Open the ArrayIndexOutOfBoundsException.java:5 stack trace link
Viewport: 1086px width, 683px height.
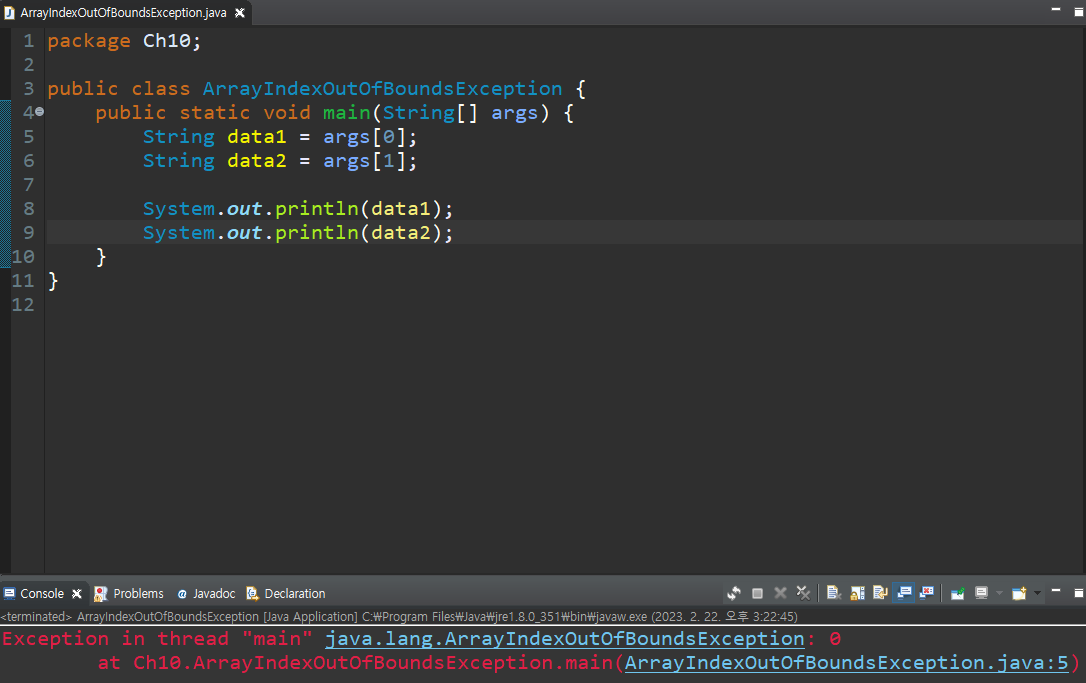[847, 663]
